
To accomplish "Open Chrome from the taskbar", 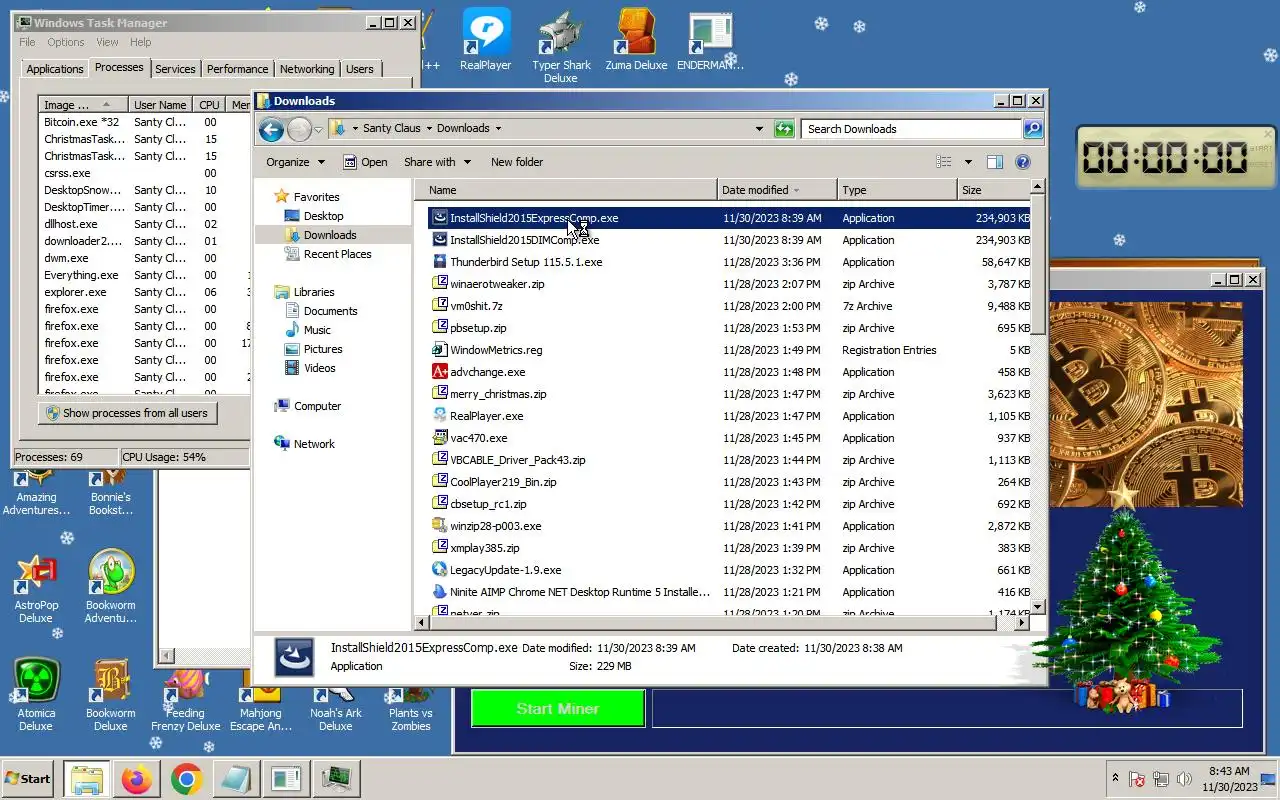I will pos(186,779).
